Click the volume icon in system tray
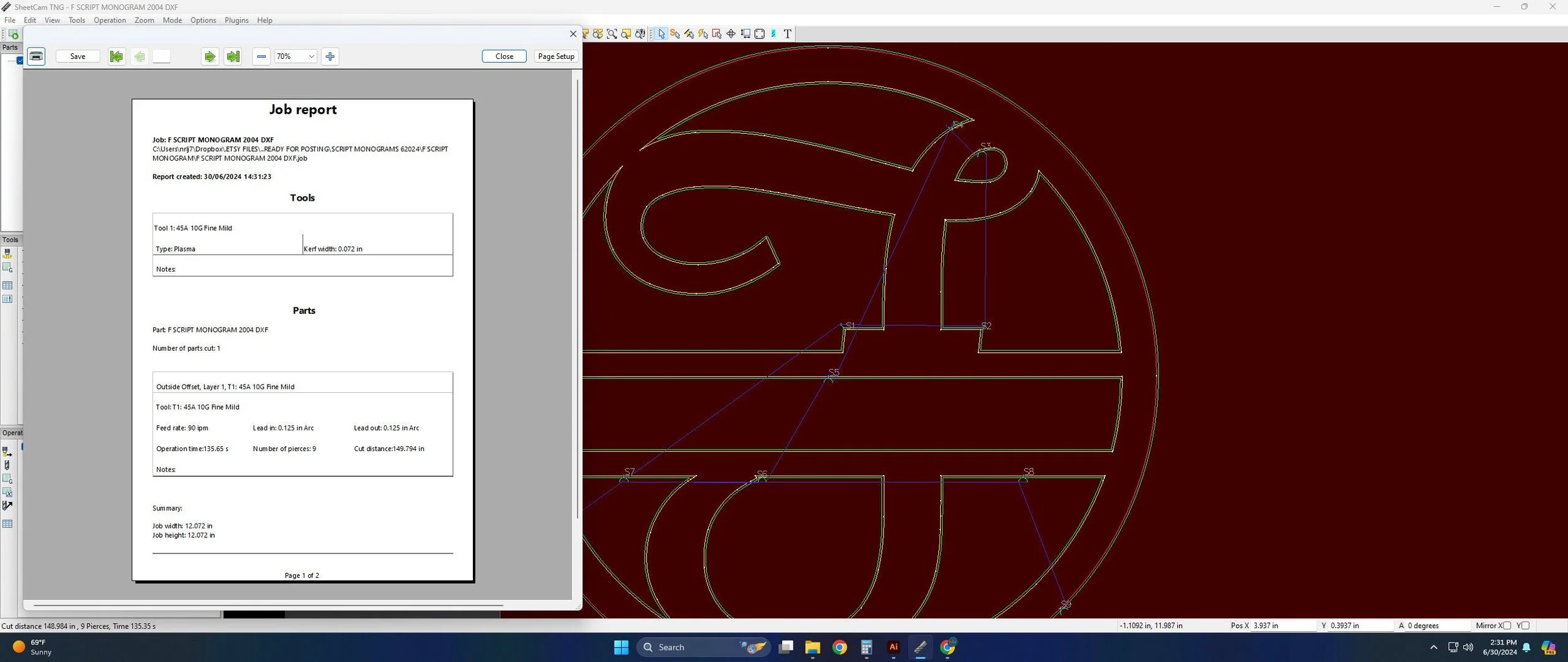The width and height of the screenshot is (1568, 662). coord(1468,647)
